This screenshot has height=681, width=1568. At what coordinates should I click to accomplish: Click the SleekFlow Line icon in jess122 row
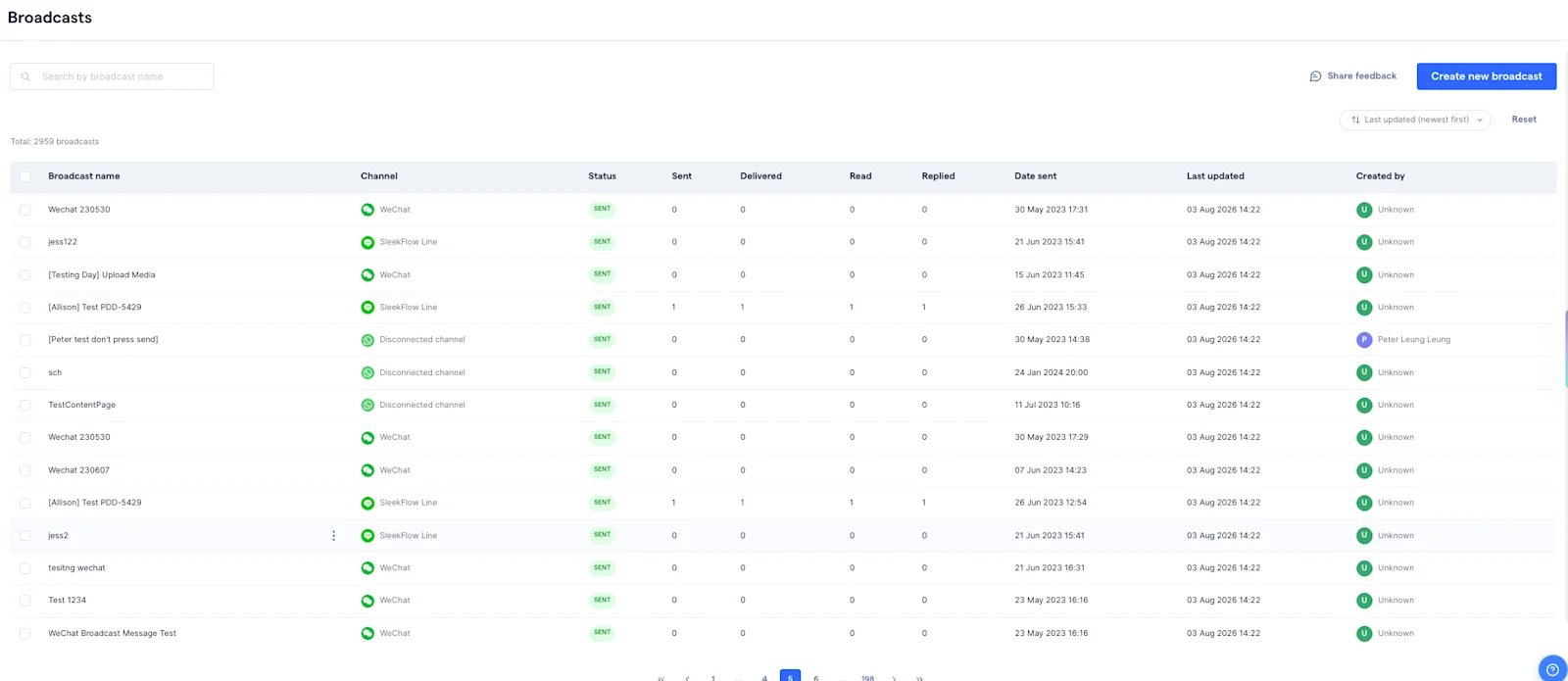(x=367, y=242)
